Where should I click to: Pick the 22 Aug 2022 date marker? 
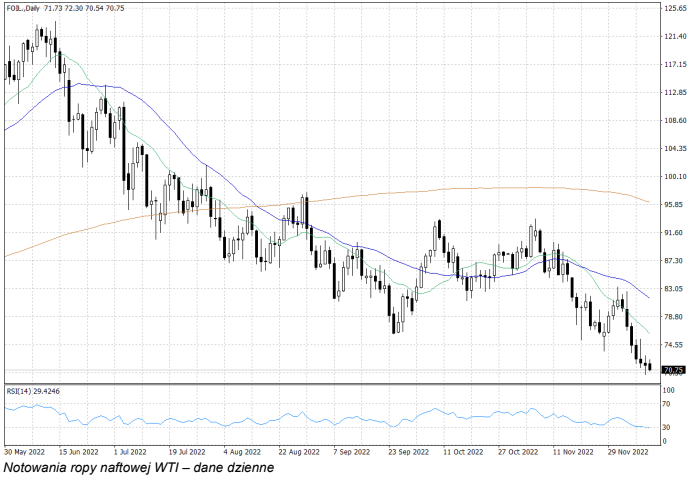pyautogui.click(x=297, y=451)
